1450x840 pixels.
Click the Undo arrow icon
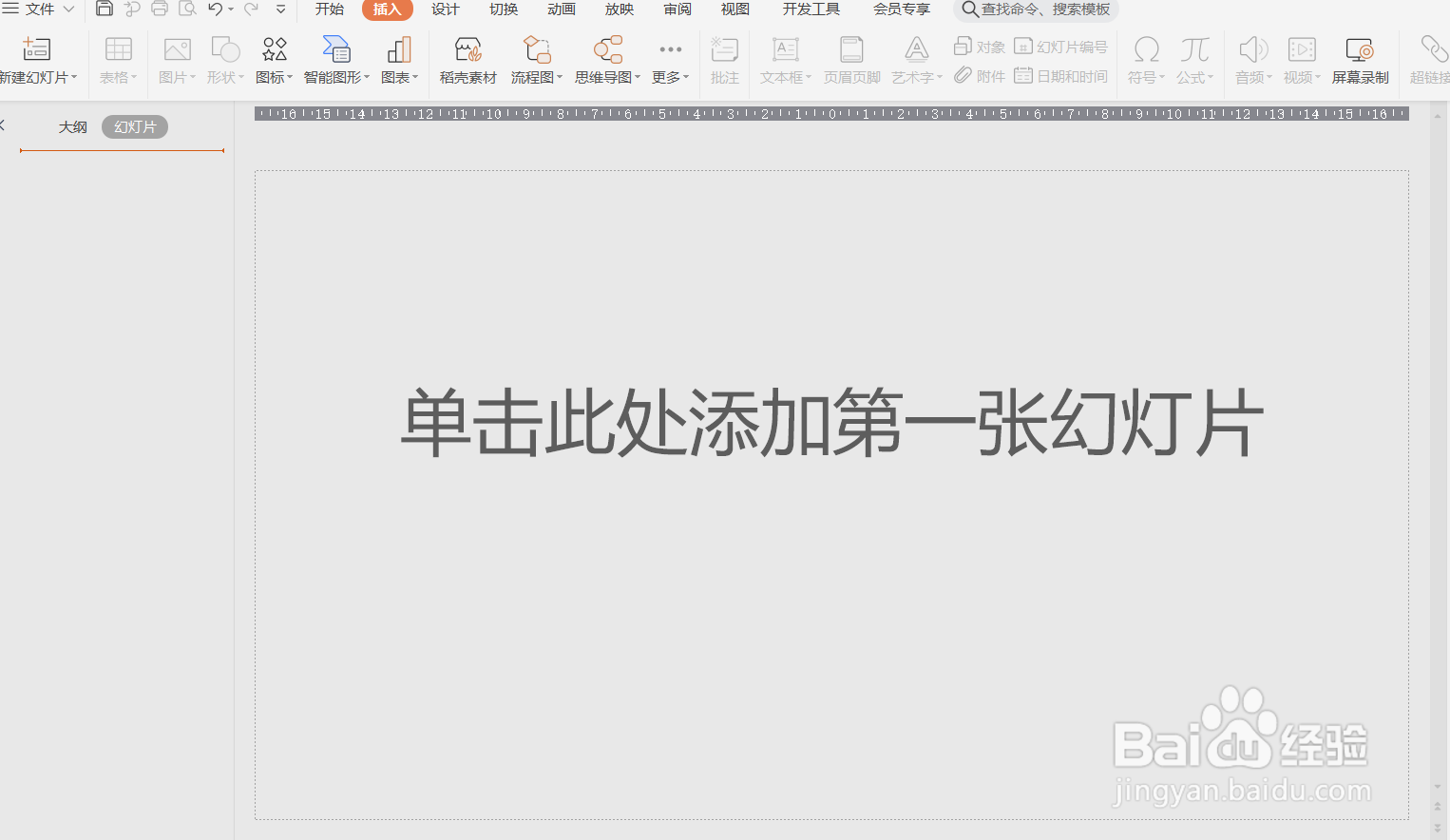[x=216, y=10]
